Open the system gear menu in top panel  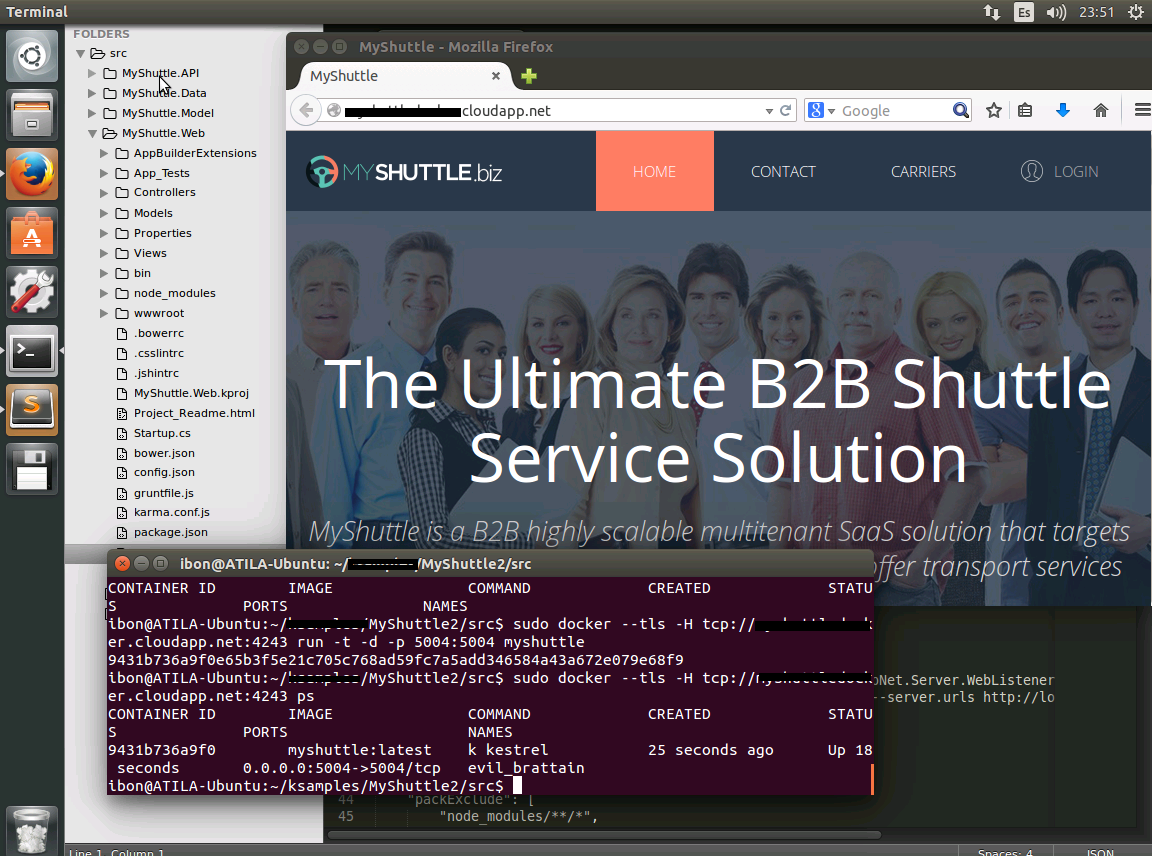click(1136, 12)
